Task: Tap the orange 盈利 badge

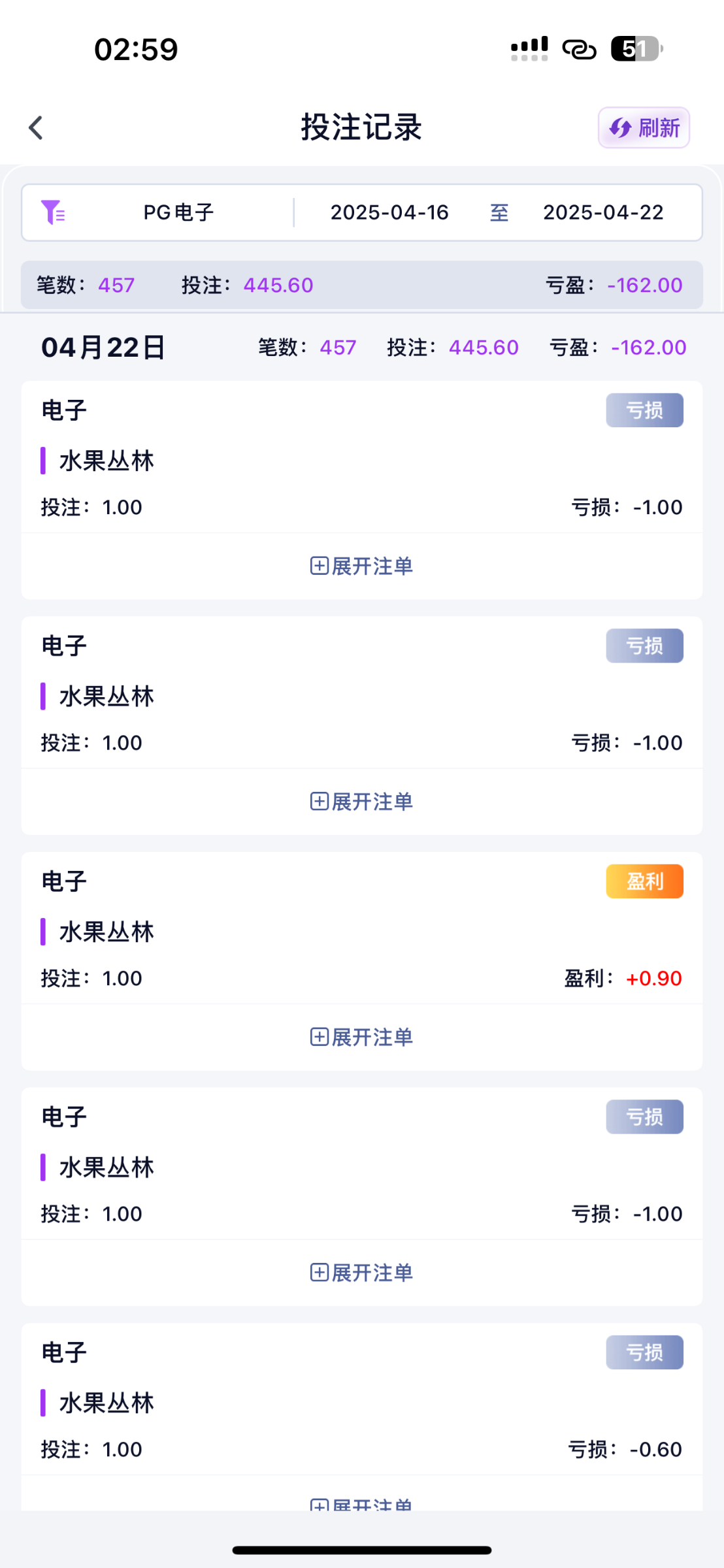Action: 644,881
